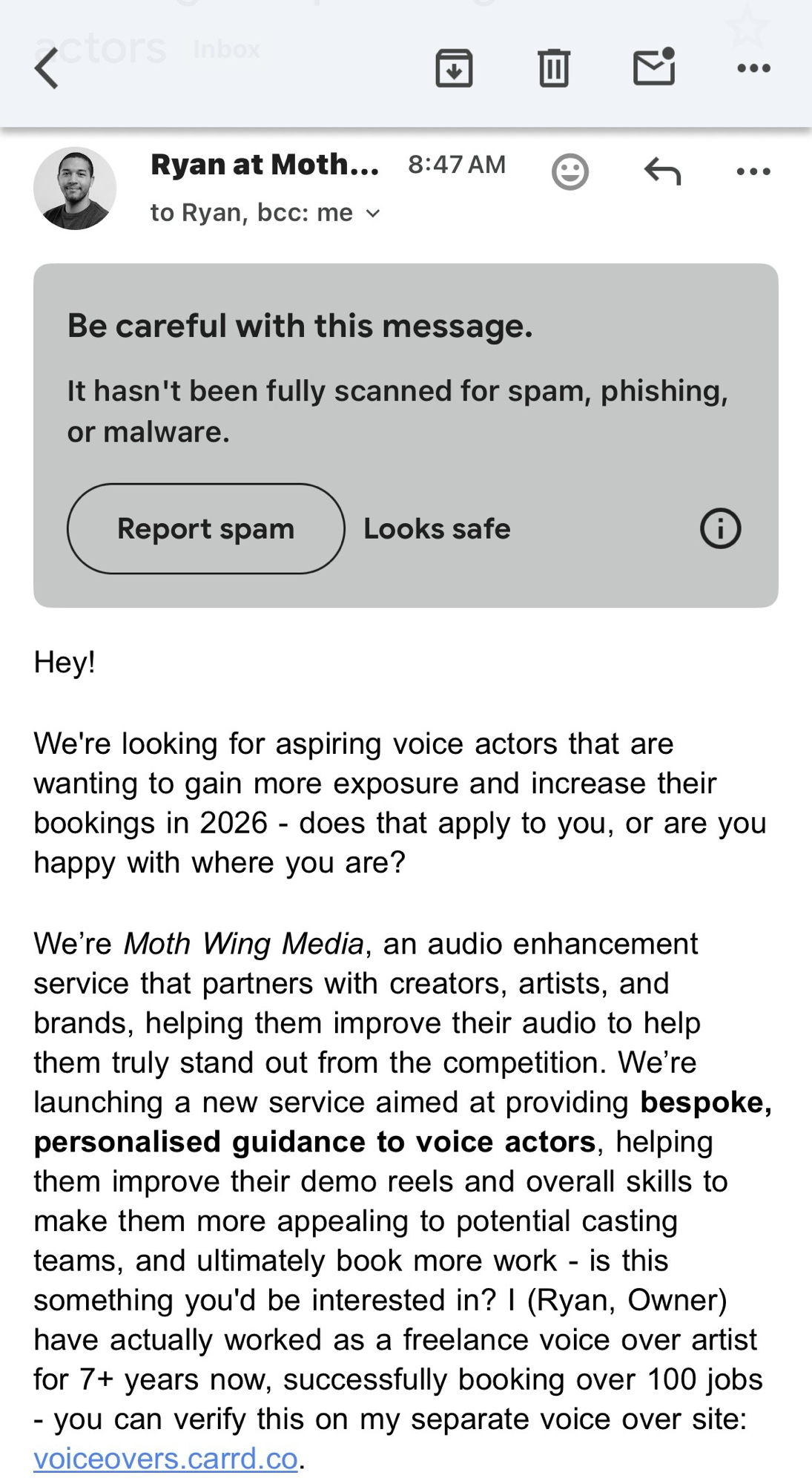Archive this email
Viewport: 812px width, 1484px height.
(454, 68)
